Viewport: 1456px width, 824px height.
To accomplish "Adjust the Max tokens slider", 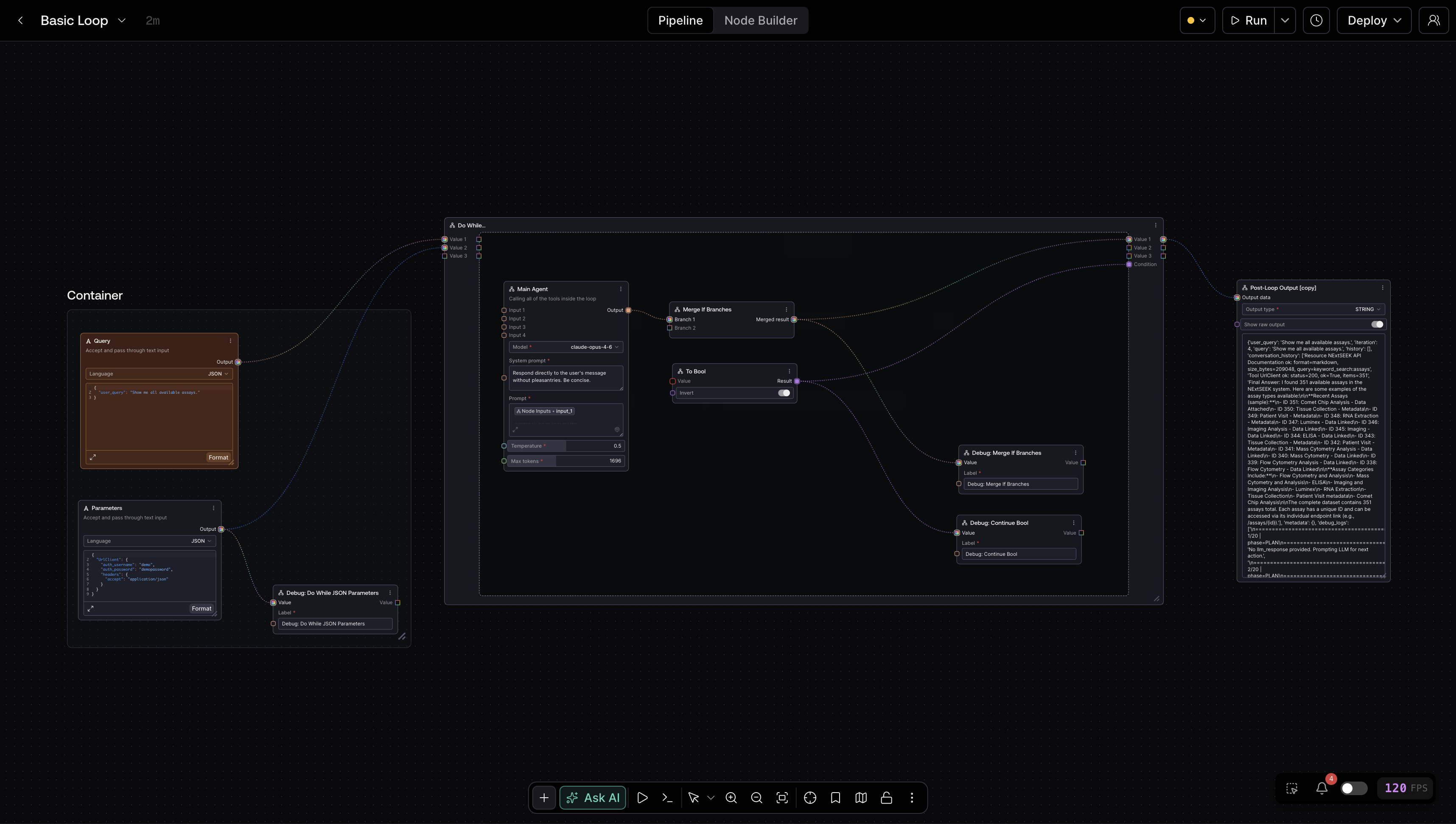I will pos(566,461).
